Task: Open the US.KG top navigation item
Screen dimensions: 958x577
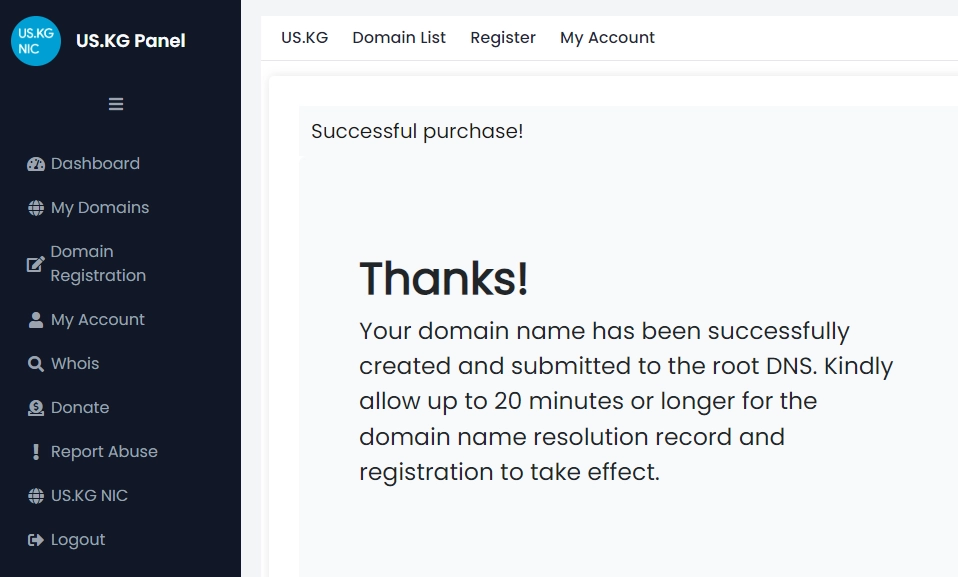Action: click(x=304, y=38)
